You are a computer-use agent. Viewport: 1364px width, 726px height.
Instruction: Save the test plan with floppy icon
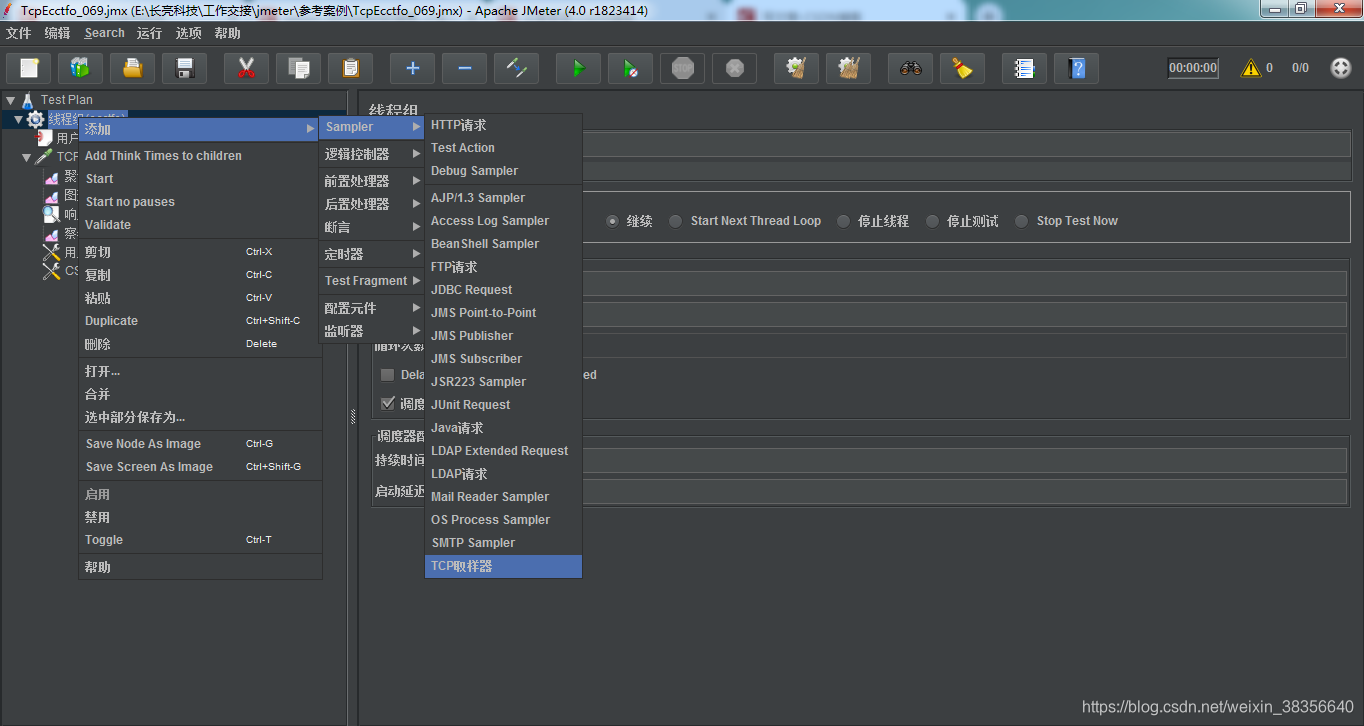click(x=185, y=68)
